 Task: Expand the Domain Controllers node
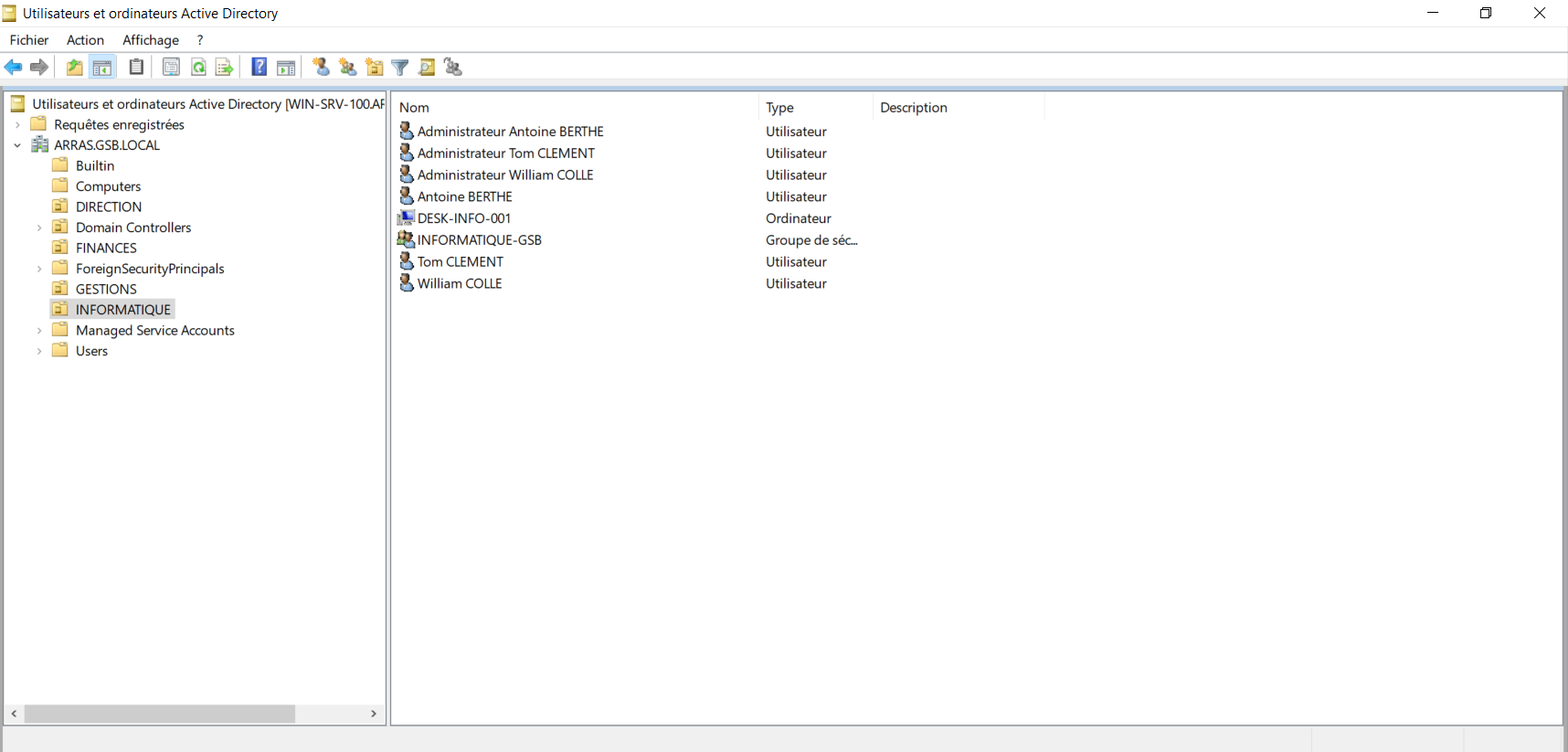coord(39,228)
